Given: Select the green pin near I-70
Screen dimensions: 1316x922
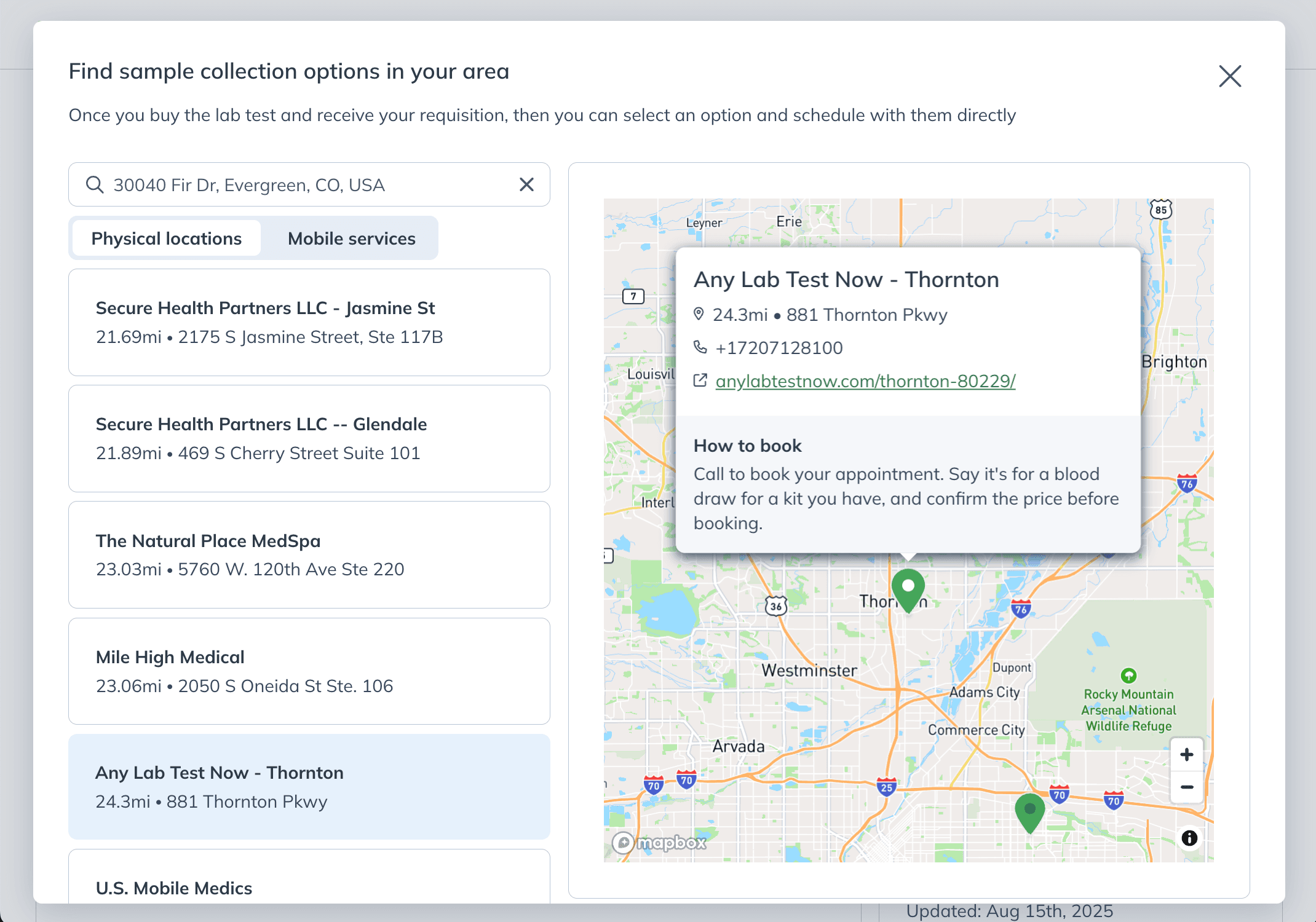Looking at the screenshot, I should click(x=1030, y=813).
